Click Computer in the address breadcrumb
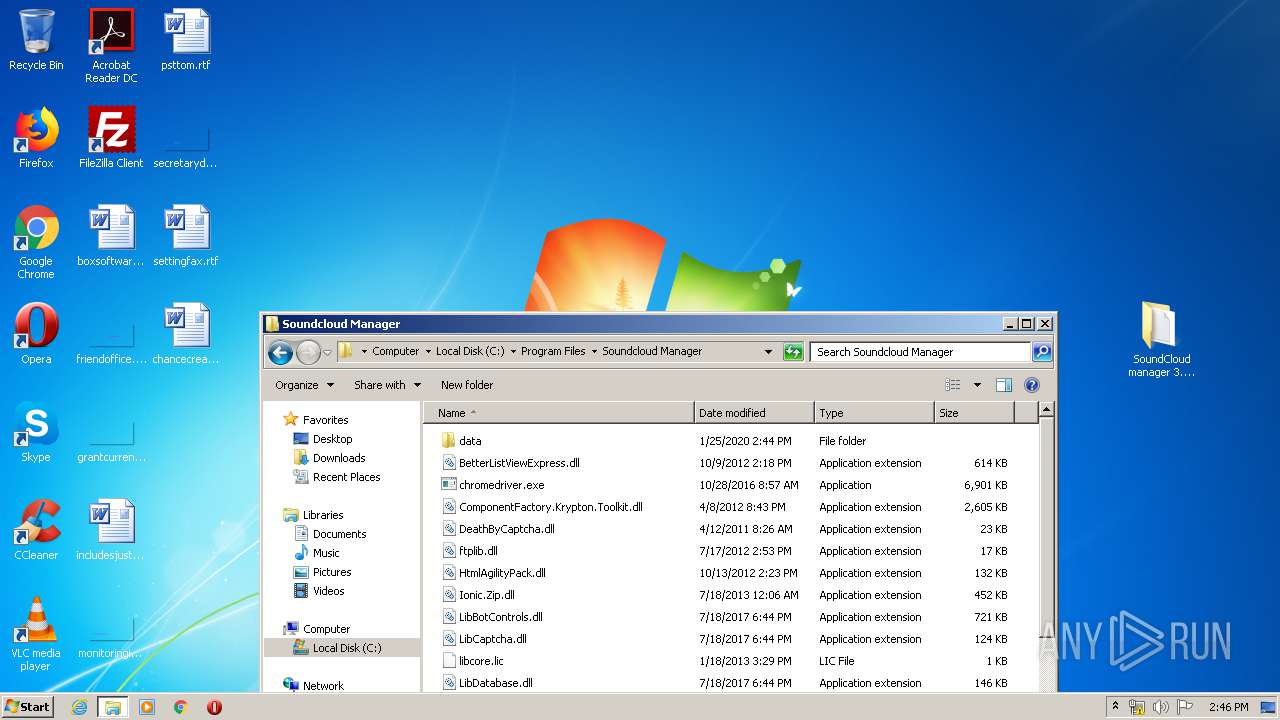 pos(396,352)
